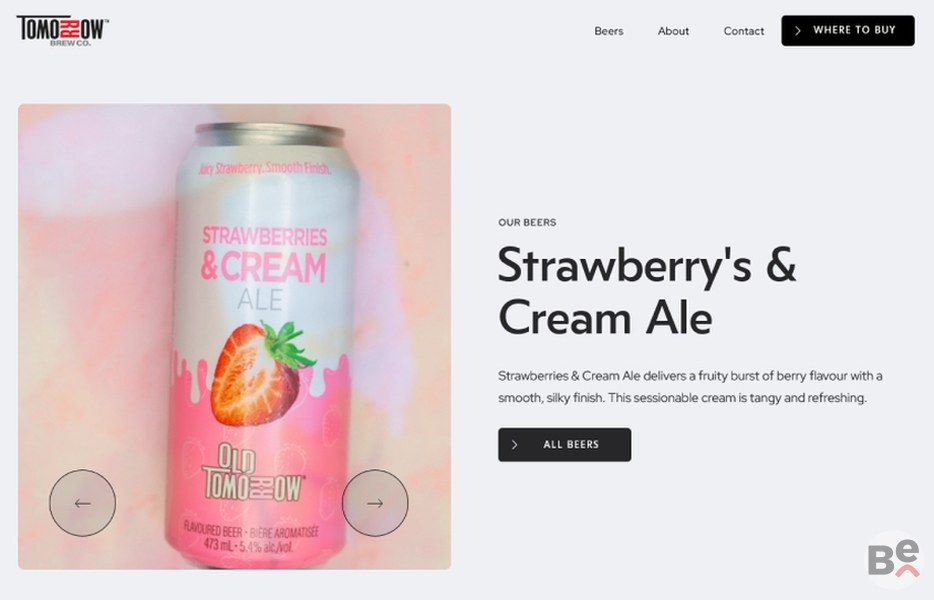Image resolution: width=934 pixels, height=600 pixels.
Task: Click the Behance Be badge icon
Action: (x=893, y=559)
